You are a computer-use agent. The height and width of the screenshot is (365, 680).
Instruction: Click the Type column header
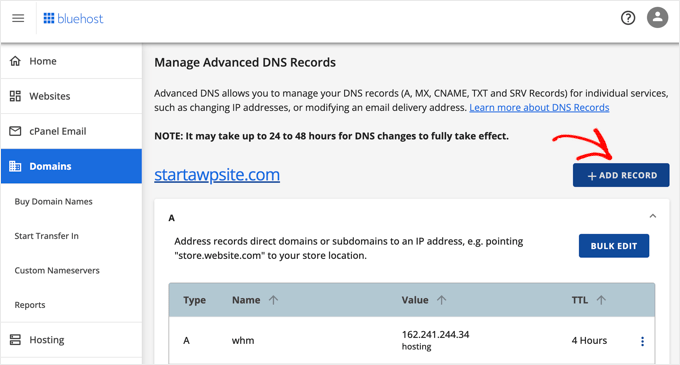click(194, 300)
